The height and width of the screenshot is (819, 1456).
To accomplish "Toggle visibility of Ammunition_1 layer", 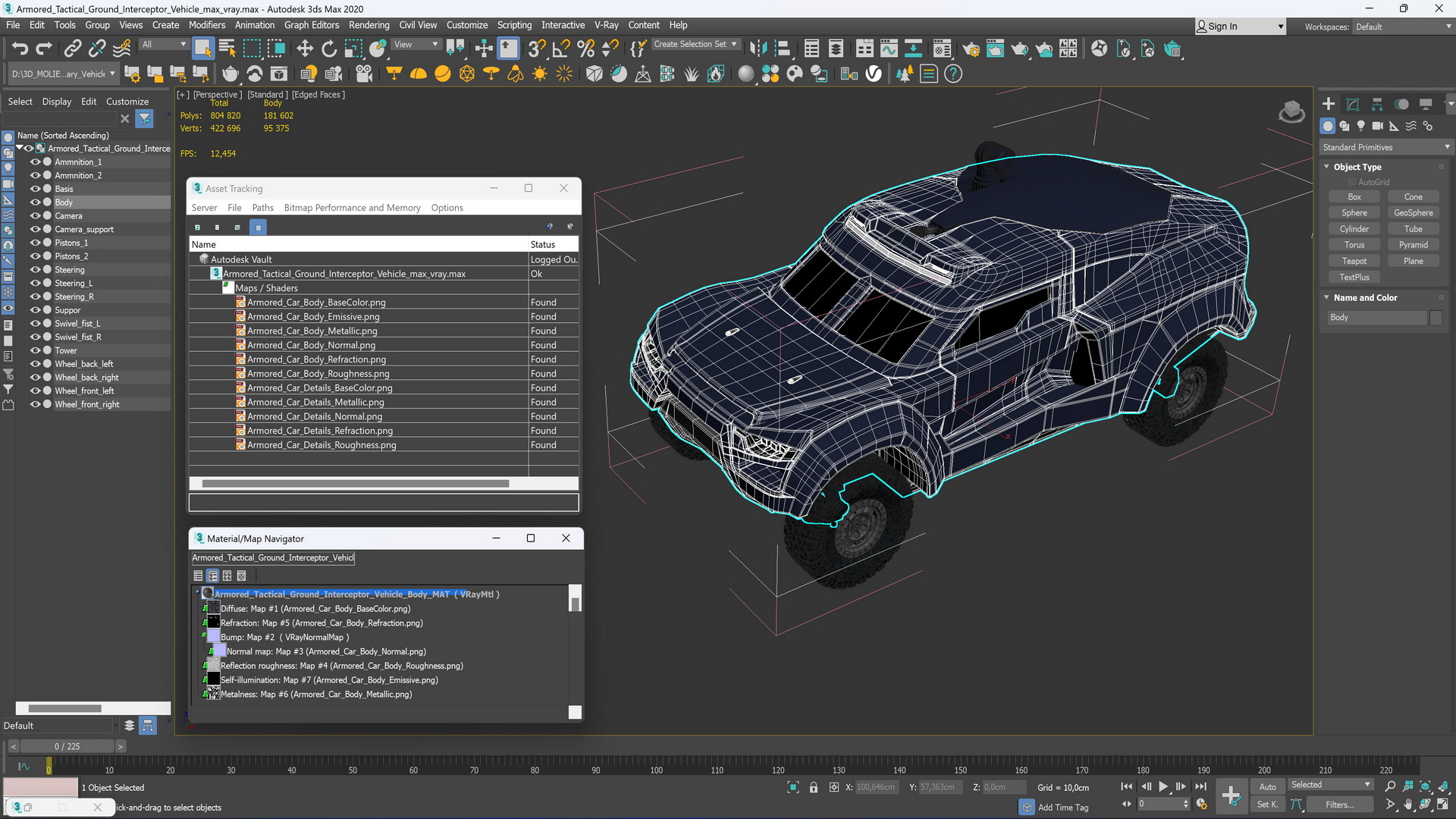I will (34, 161).
